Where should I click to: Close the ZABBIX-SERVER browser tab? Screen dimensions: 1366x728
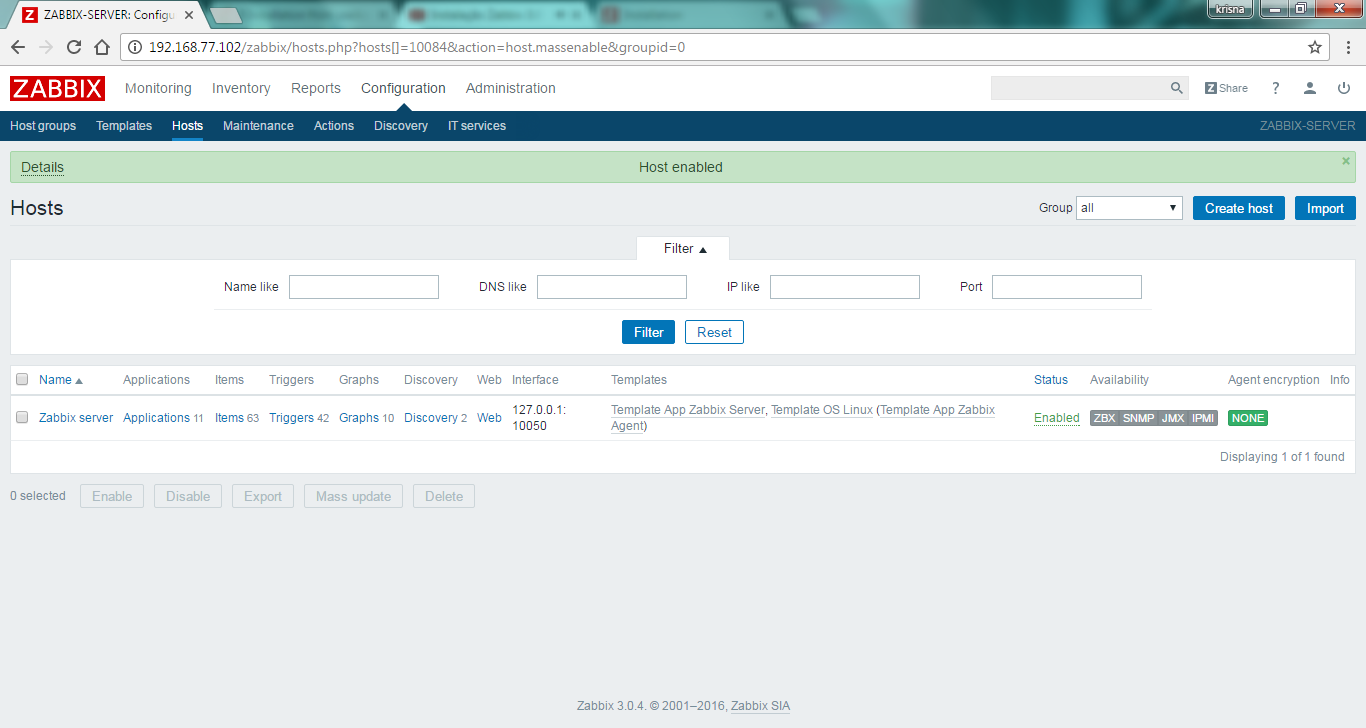click(189, 15)
